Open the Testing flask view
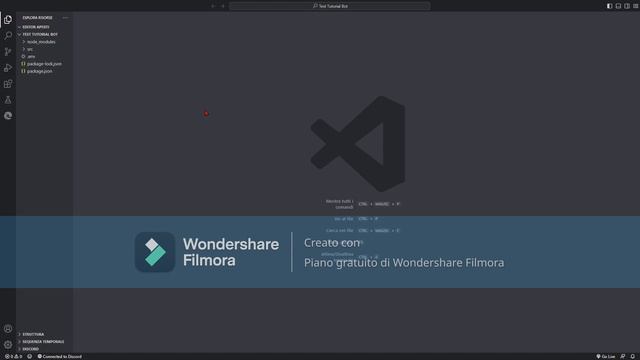The image size is (640, 360). point(8,100)
